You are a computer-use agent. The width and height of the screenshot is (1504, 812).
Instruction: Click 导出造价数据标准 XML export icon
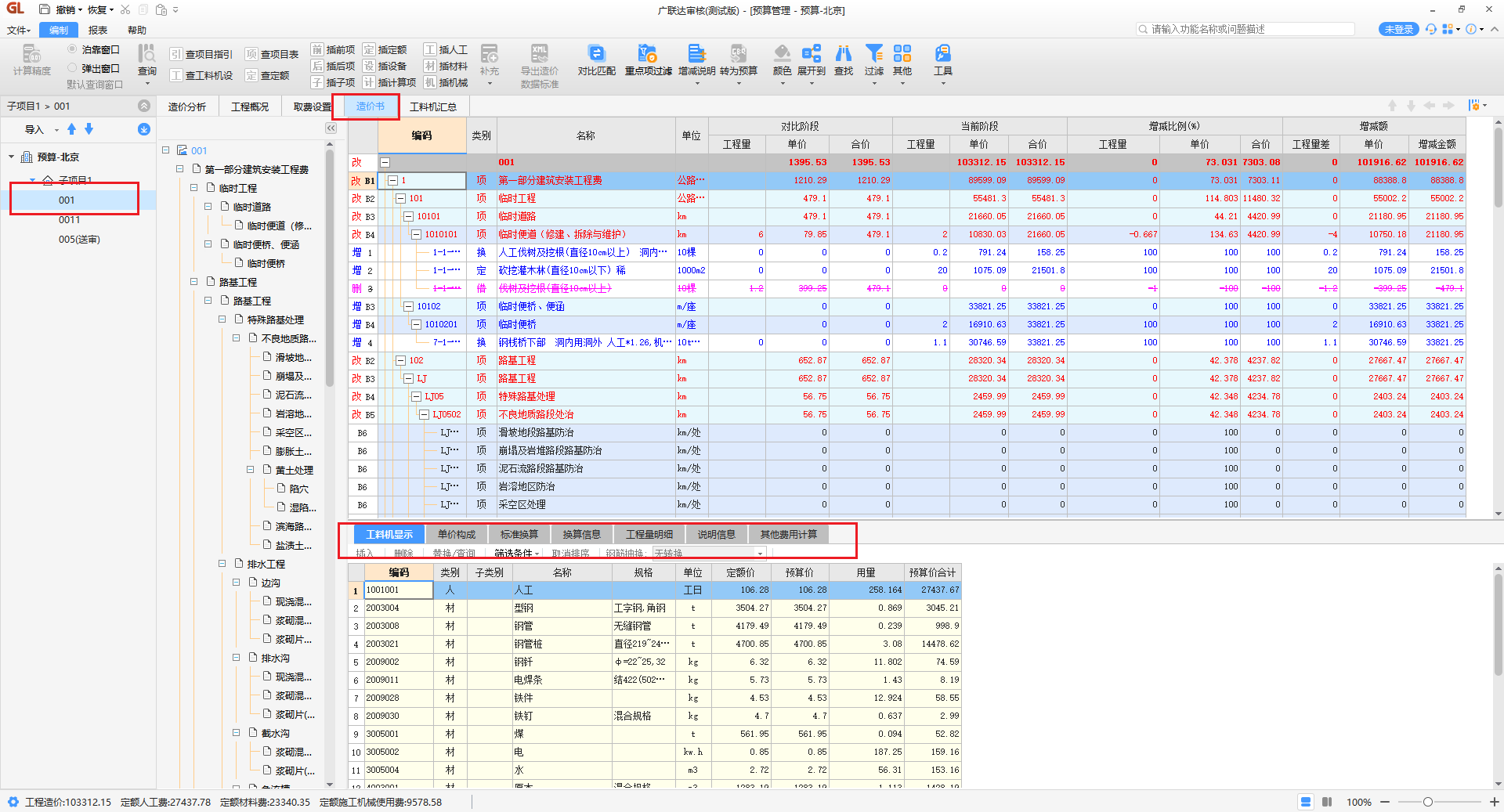pyautogui.click(x=540, y=53)
